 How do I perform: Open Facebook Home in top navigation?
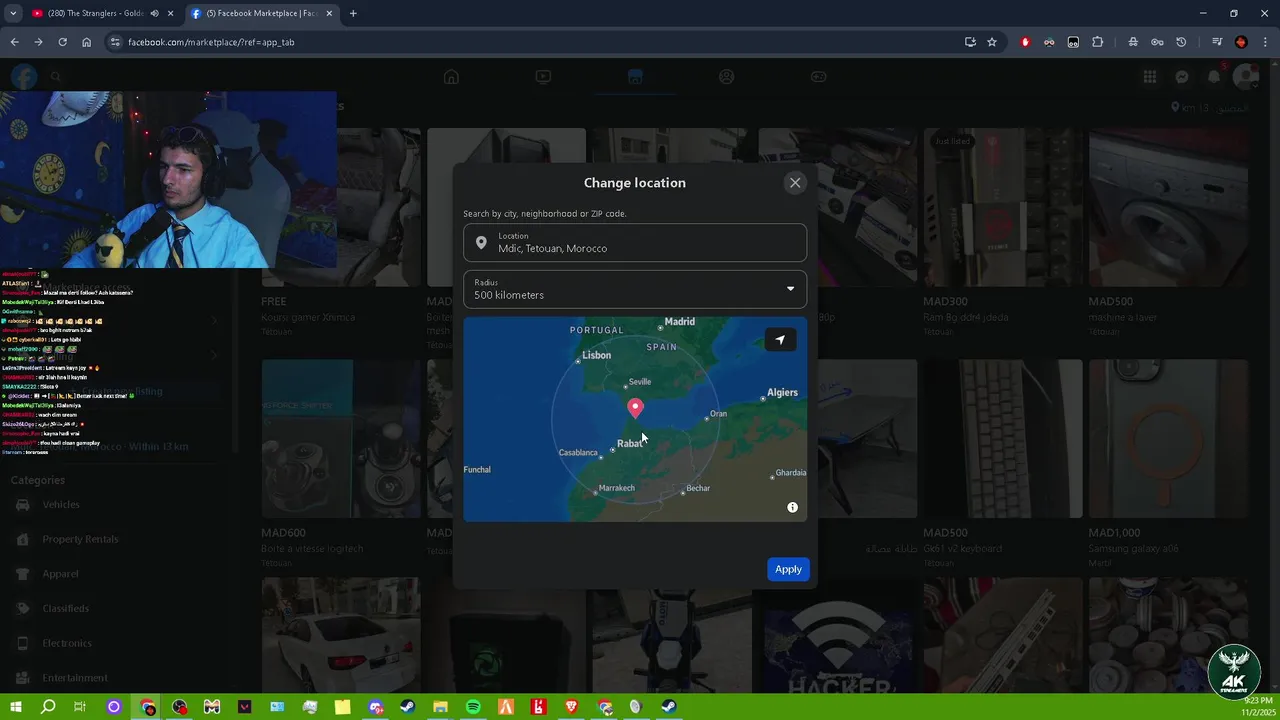pyautogui.click(x=451, y=77)
